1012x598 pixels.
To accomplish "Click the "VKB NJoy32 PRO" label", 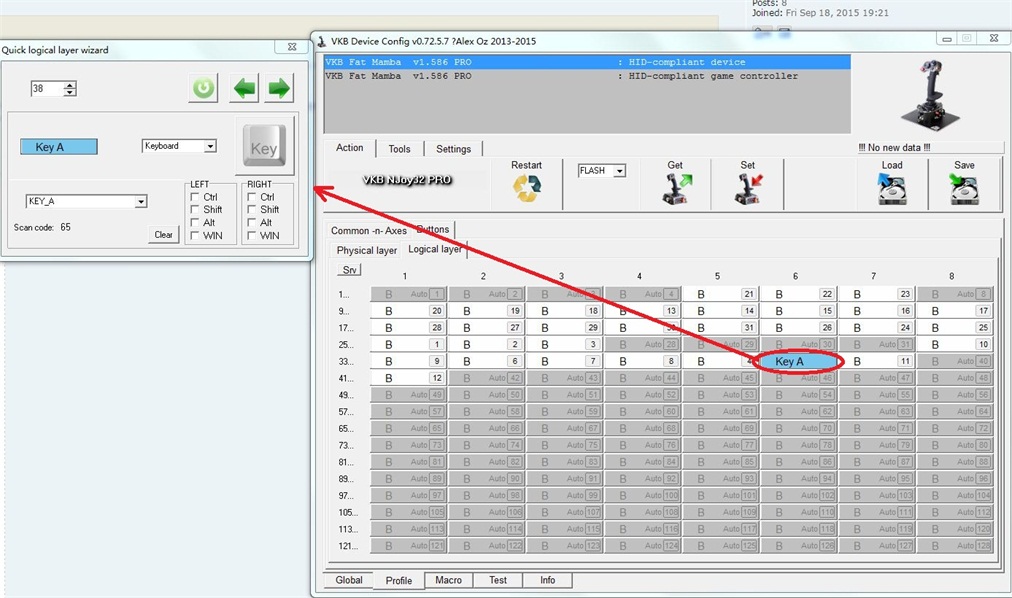I will [407, 180].
